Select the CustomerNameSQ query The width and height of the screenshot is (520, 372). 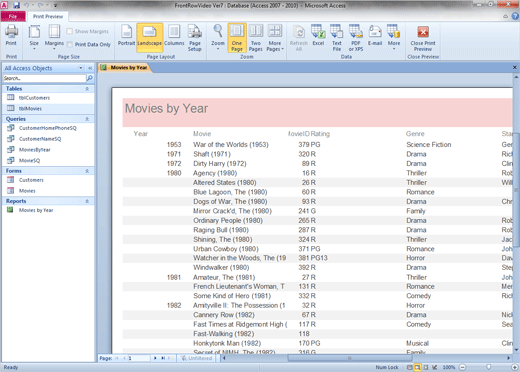[x=48, y=139]
